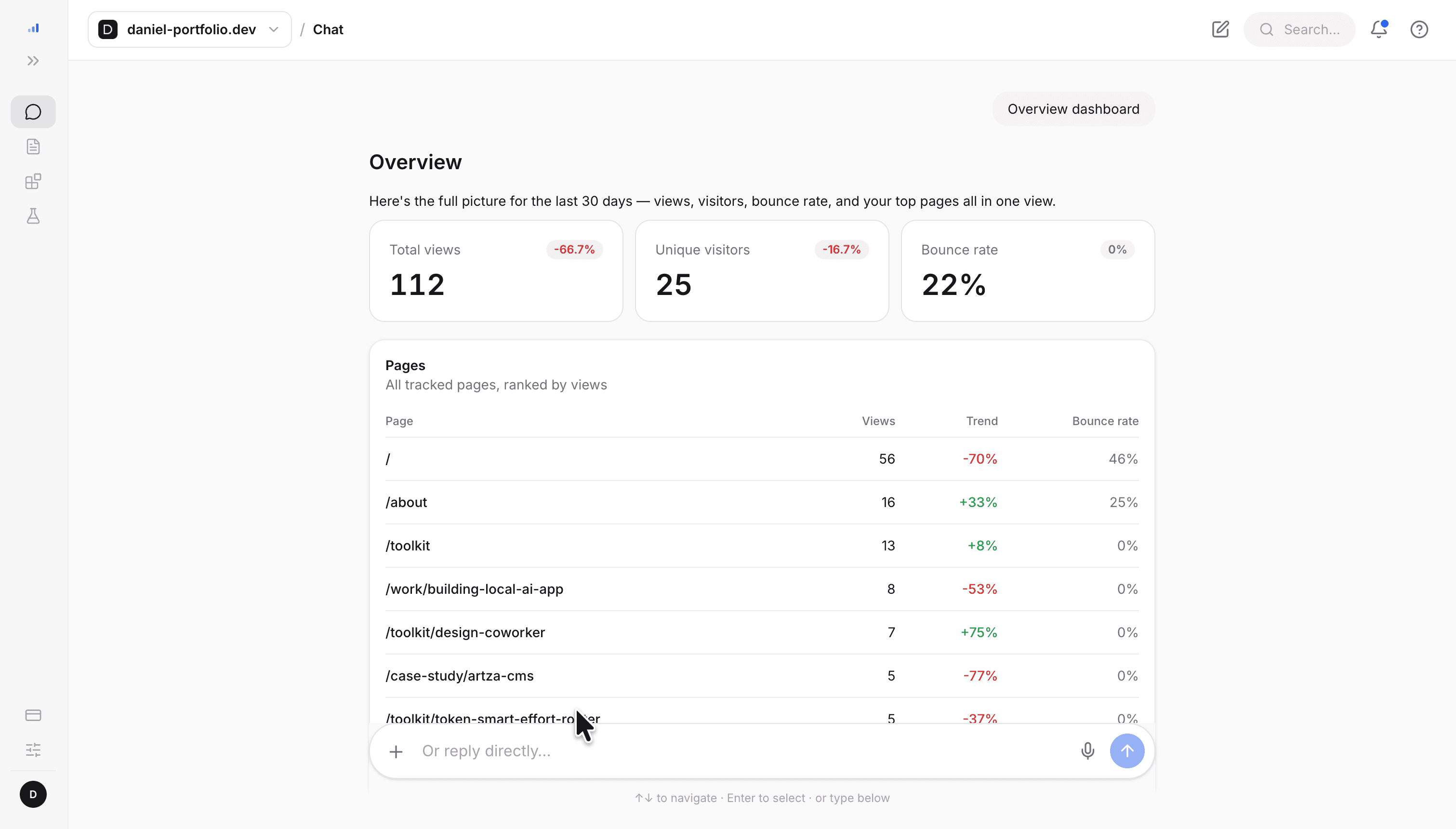Click the +33% trend value

coord(978,502)
